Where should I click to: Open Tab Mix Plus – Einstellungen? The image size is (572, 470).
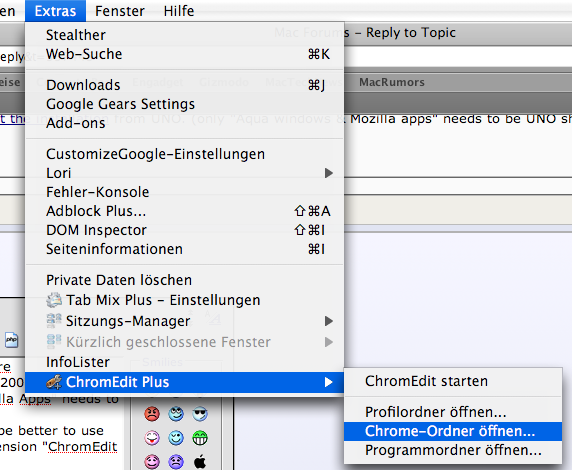coord(185,300)
